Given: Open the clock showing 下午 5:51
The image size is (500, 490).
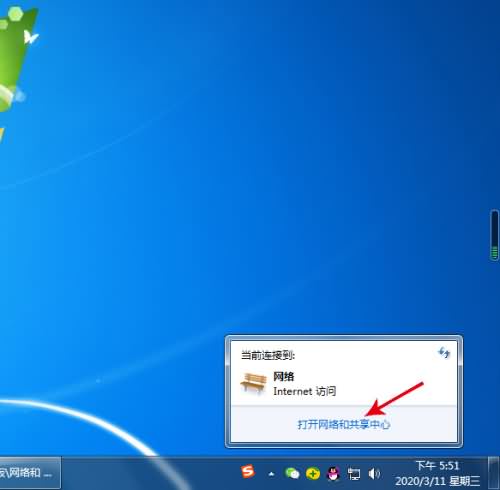Looking at the screenshot, I should point(437,465).
